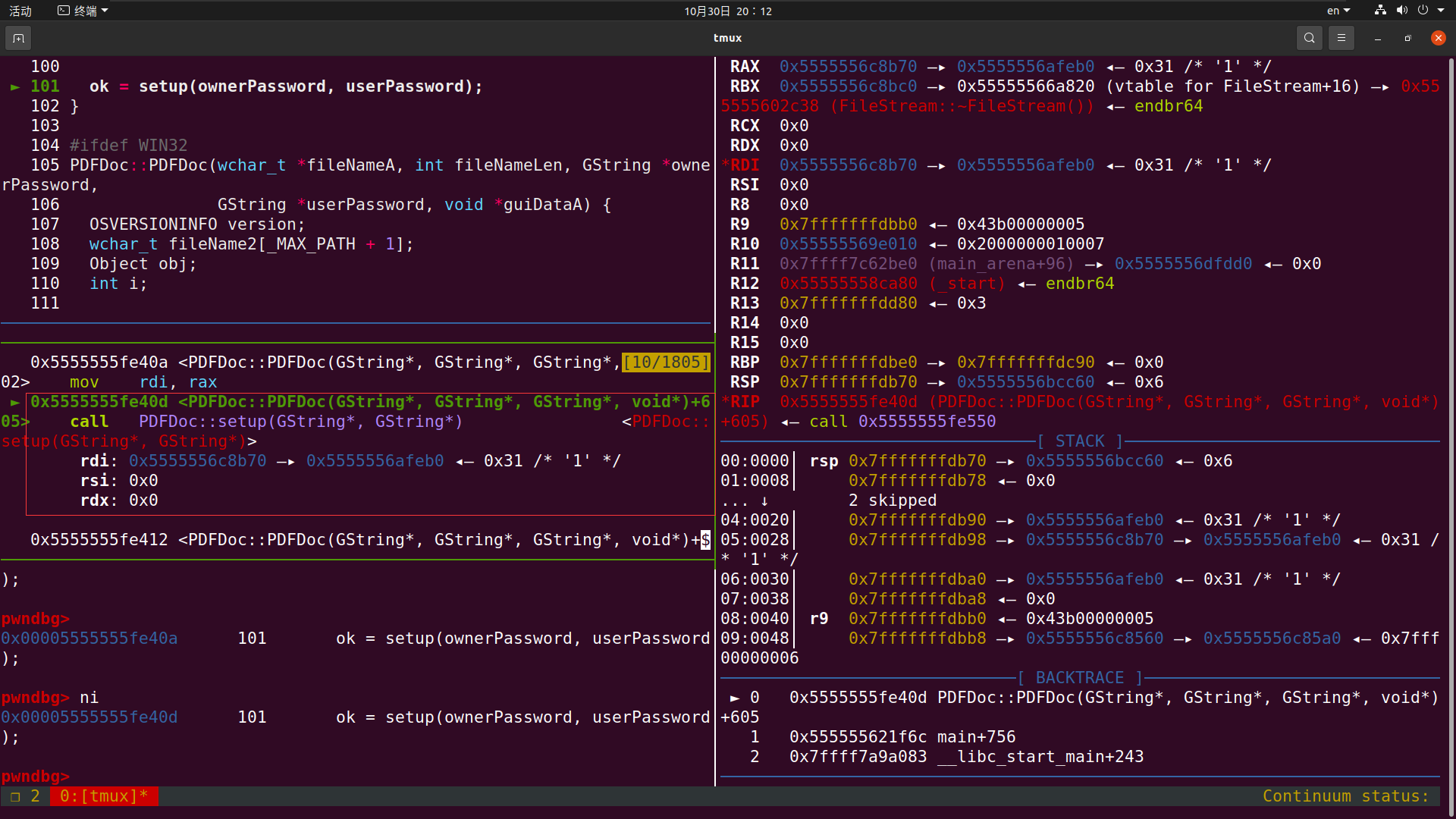Select the 0:[tmux]* window tab
The height and width of the screenshot is (819, 1456).
[104, 796]
